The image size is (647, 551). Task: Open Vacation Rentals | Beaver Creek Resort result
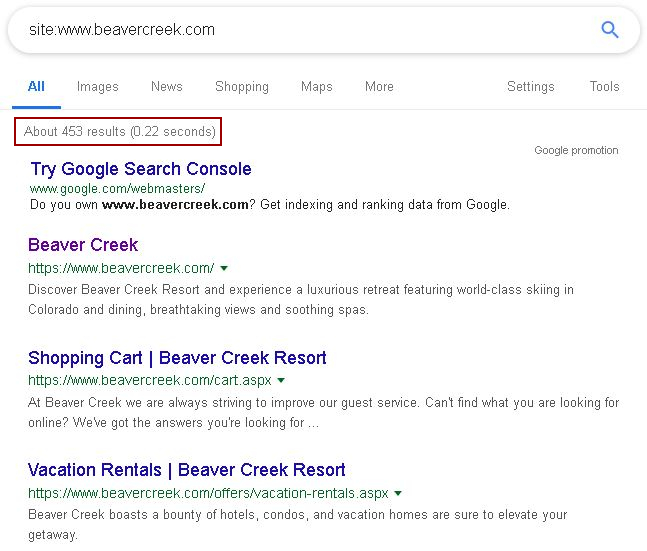click(187, 470)
